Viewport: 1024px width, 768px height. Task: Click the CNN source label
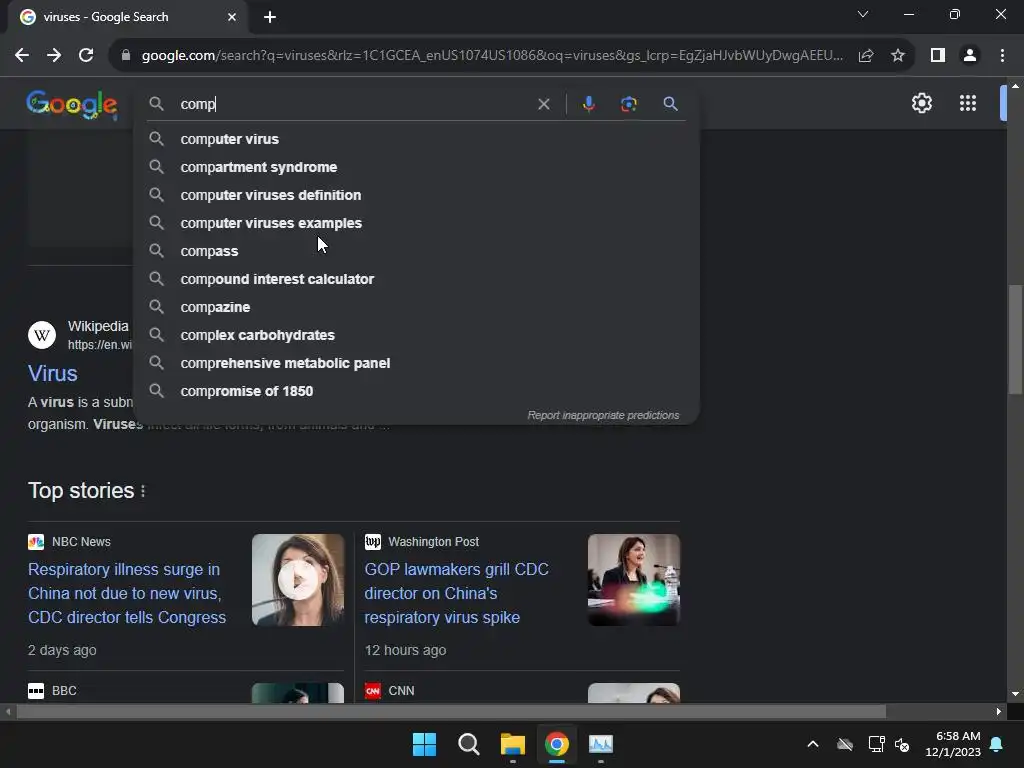[x=401, y=691]
